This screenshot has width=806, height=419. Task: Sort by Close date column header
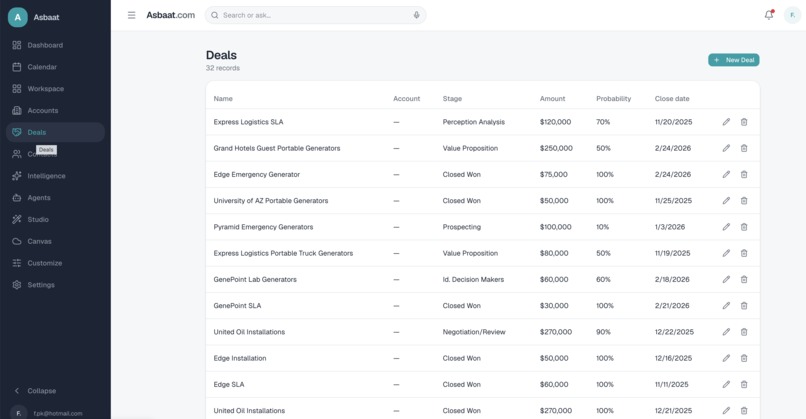click(672, 99)
